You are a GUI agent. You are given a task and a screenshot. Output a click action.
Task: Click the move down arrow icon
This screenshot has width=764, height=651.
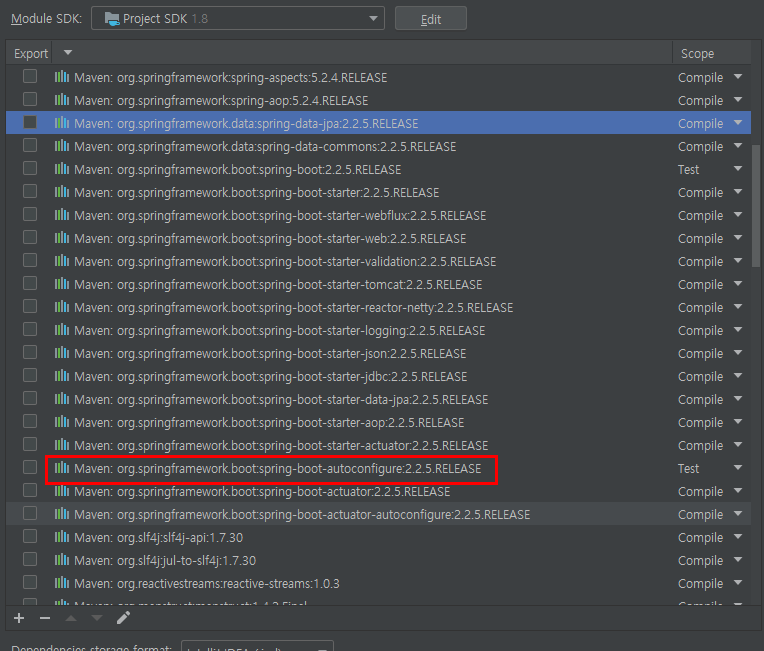(97, 618)
